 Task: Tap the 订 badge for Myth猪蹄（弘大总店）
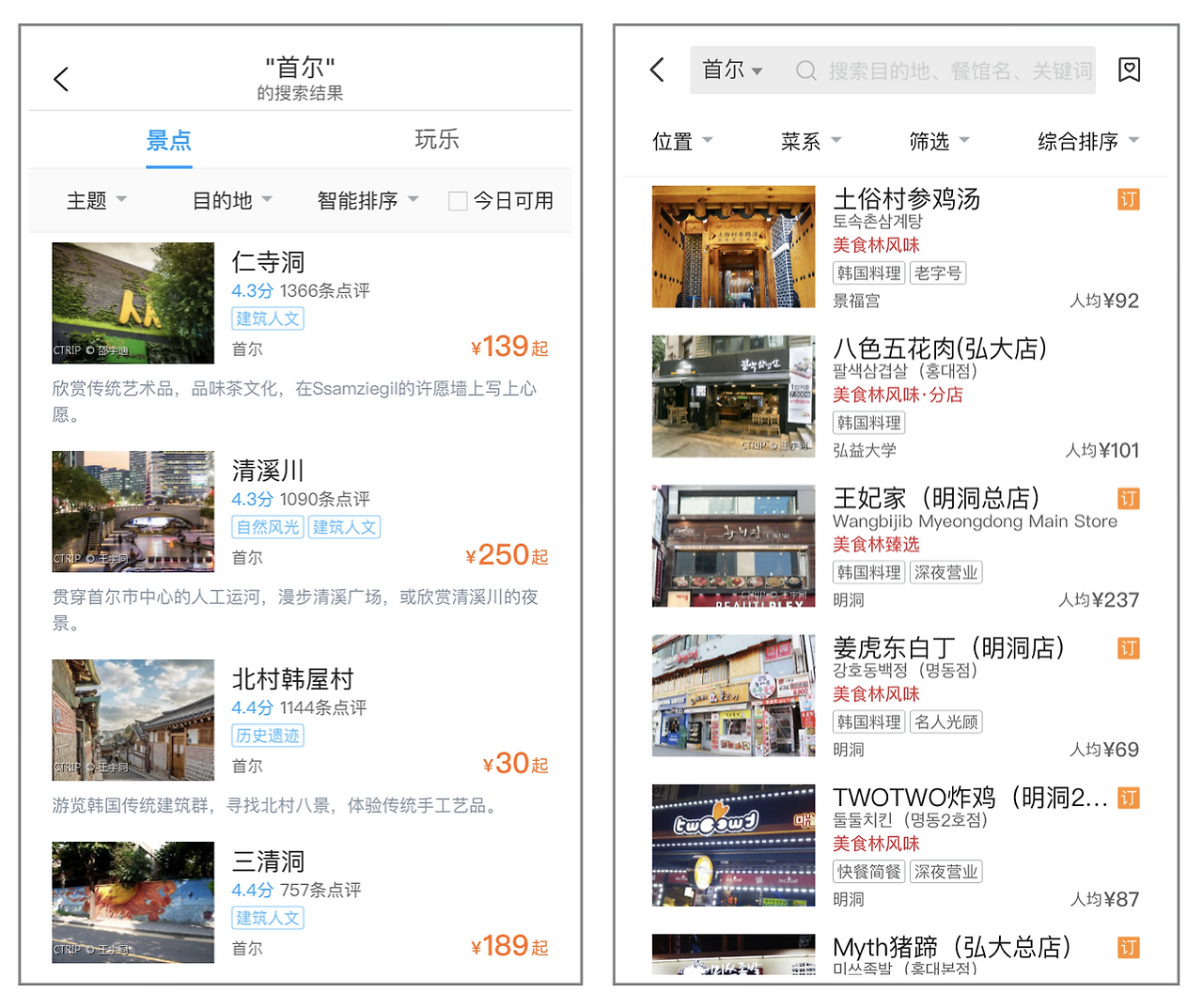pos(1128,948)
